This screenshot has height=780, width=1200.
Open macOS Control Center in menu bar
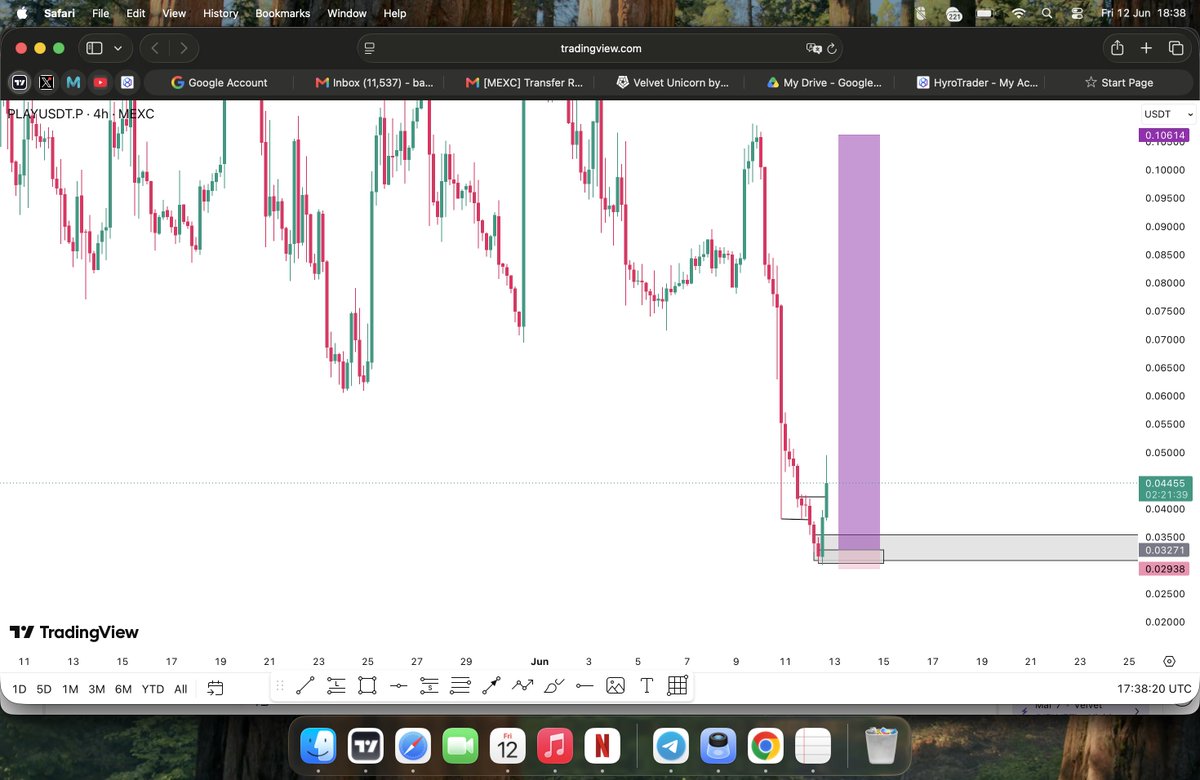click(x=1076, y=13)
